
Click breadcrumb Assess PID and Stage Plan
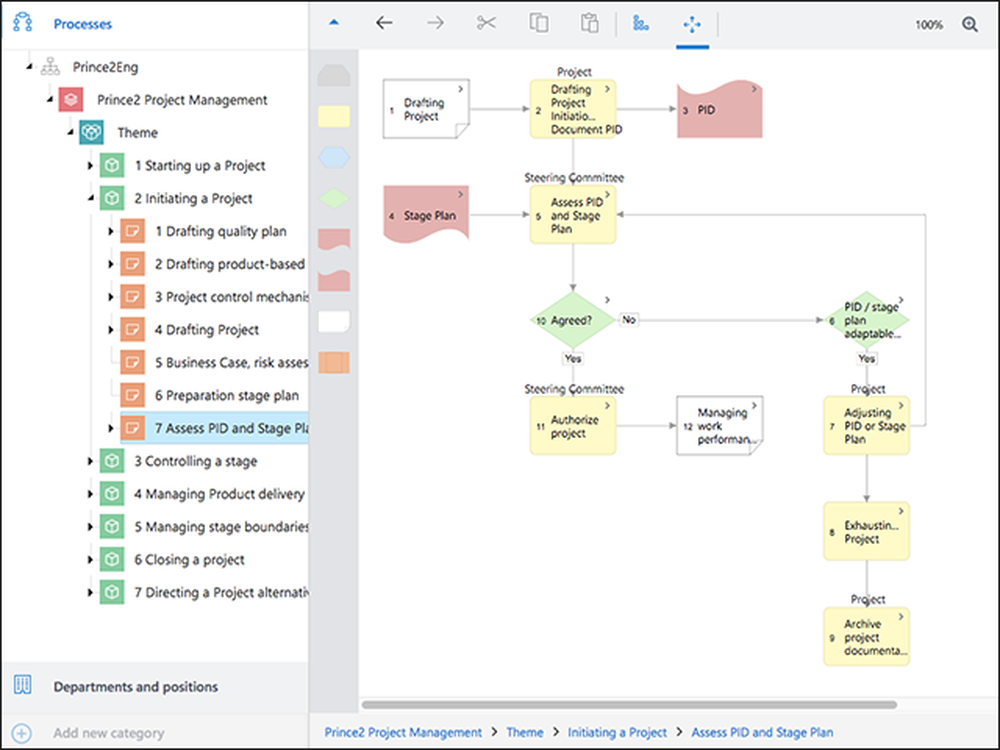click(x=762, y=732)
